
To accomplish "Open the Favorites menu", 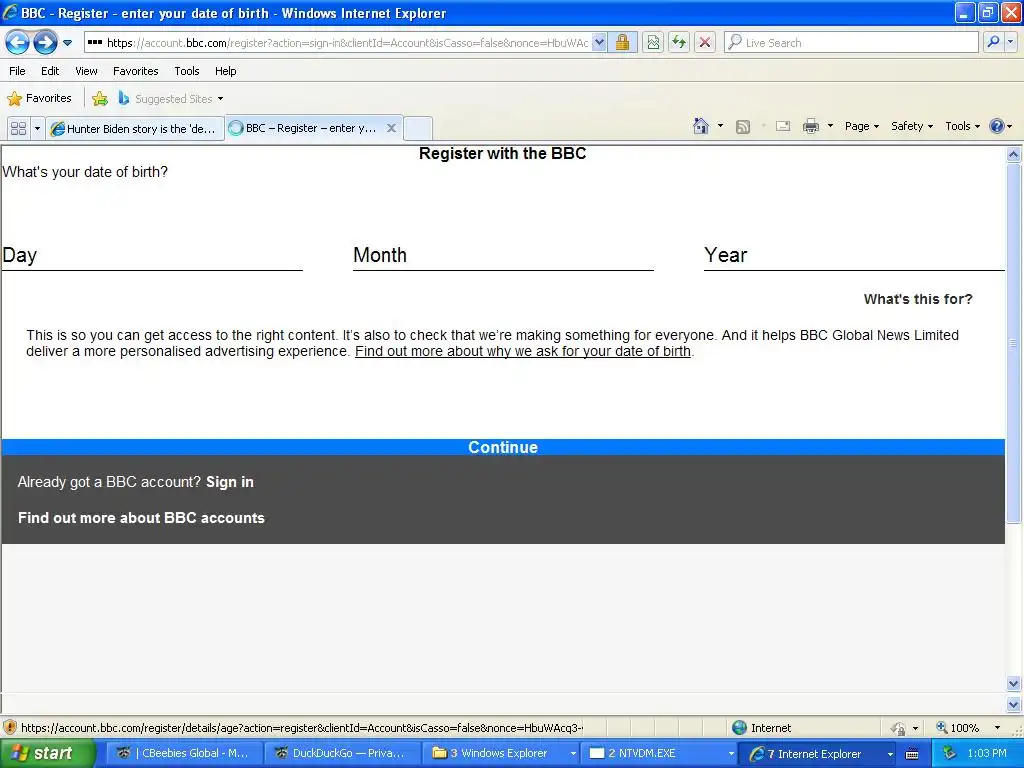I will click(135, 71).
